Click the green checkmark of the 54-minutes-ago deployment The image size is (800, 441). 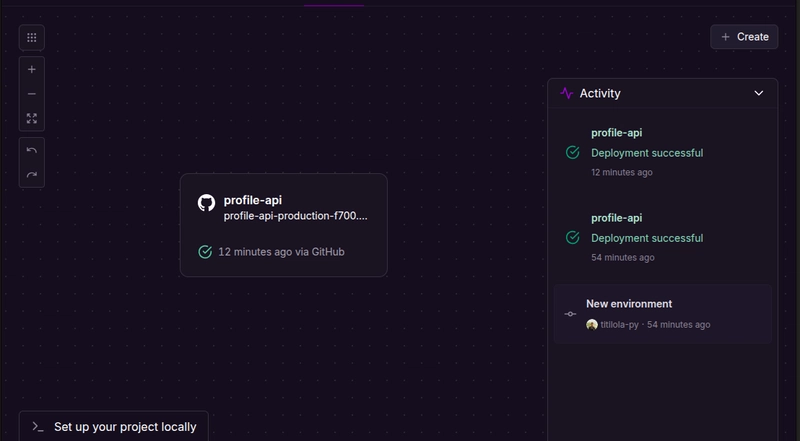click(572, 238)
